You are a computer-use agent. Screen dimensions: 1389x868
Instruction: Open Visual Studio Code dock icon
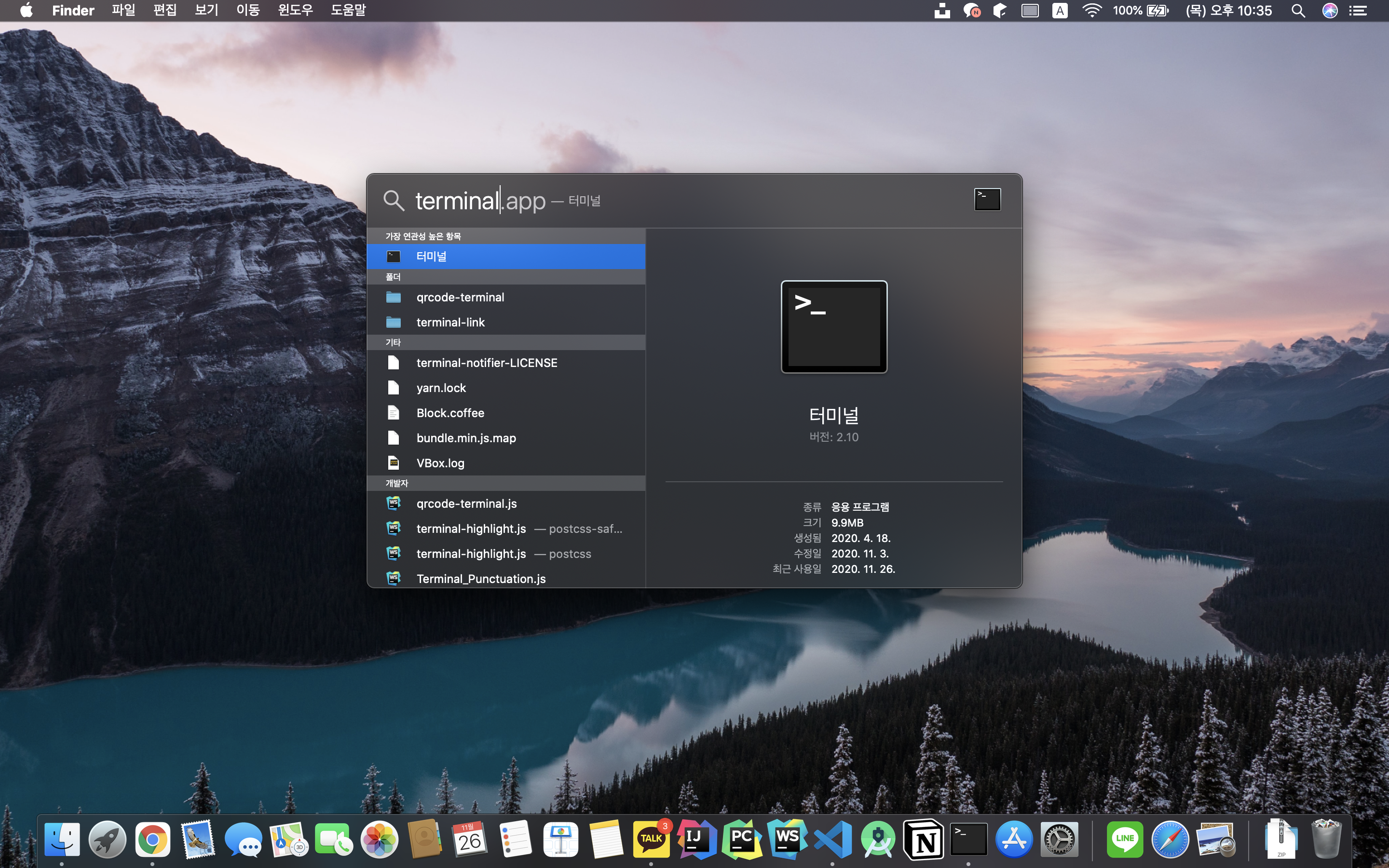click(x=832, y=839)
